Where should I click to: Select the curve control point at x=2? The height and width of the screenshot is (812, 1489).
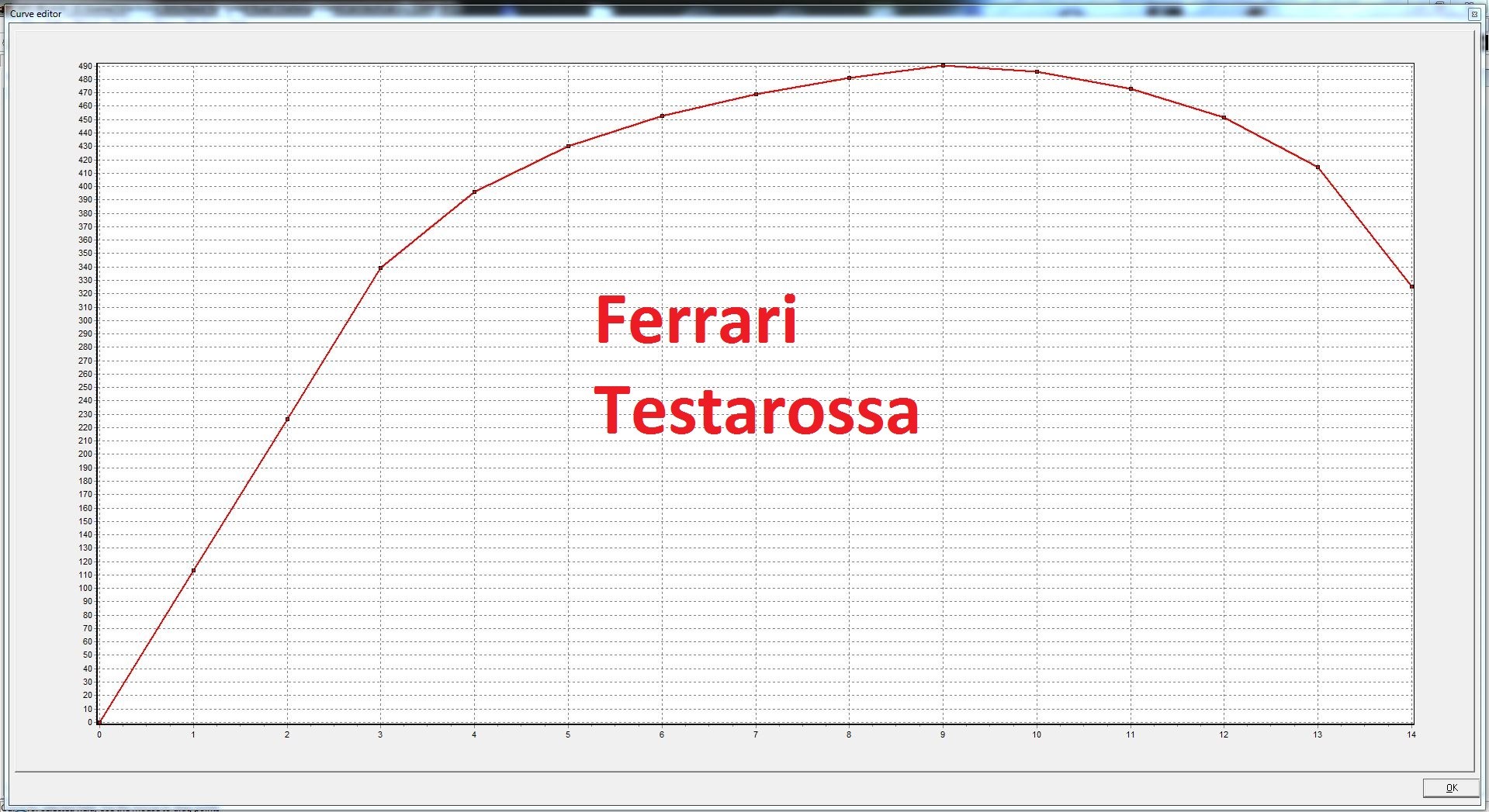[x=287, y=420]
